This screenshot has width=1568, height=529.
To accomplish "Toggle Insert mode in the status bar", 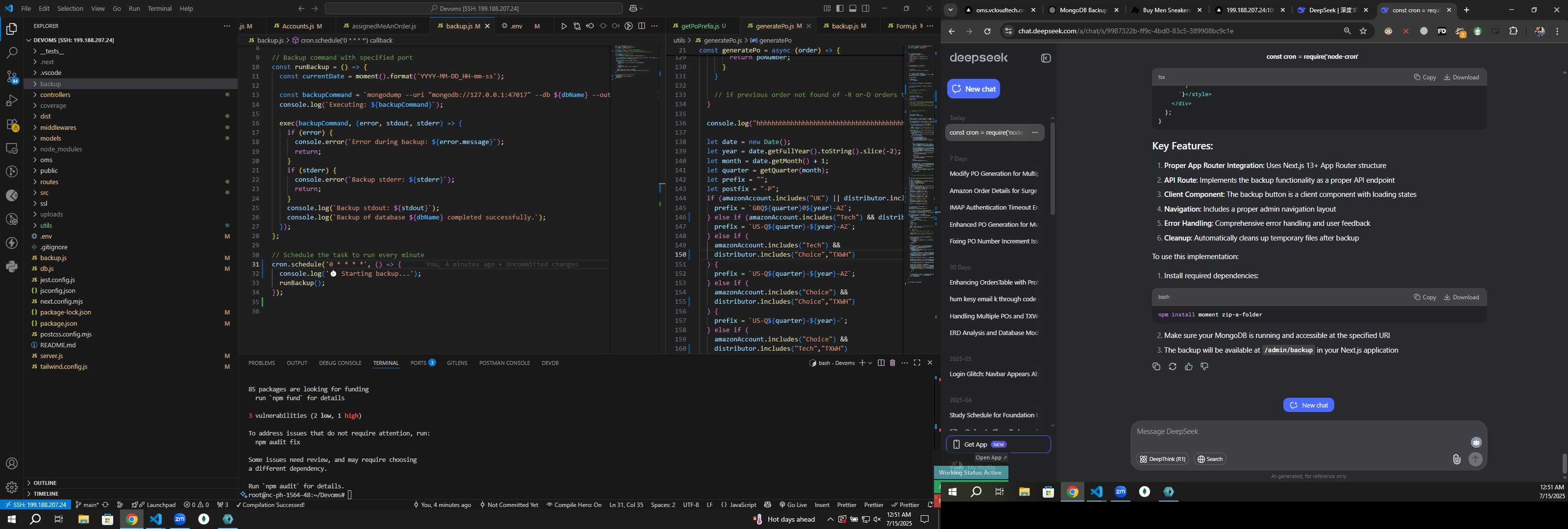I will click(x=822, y=505).
